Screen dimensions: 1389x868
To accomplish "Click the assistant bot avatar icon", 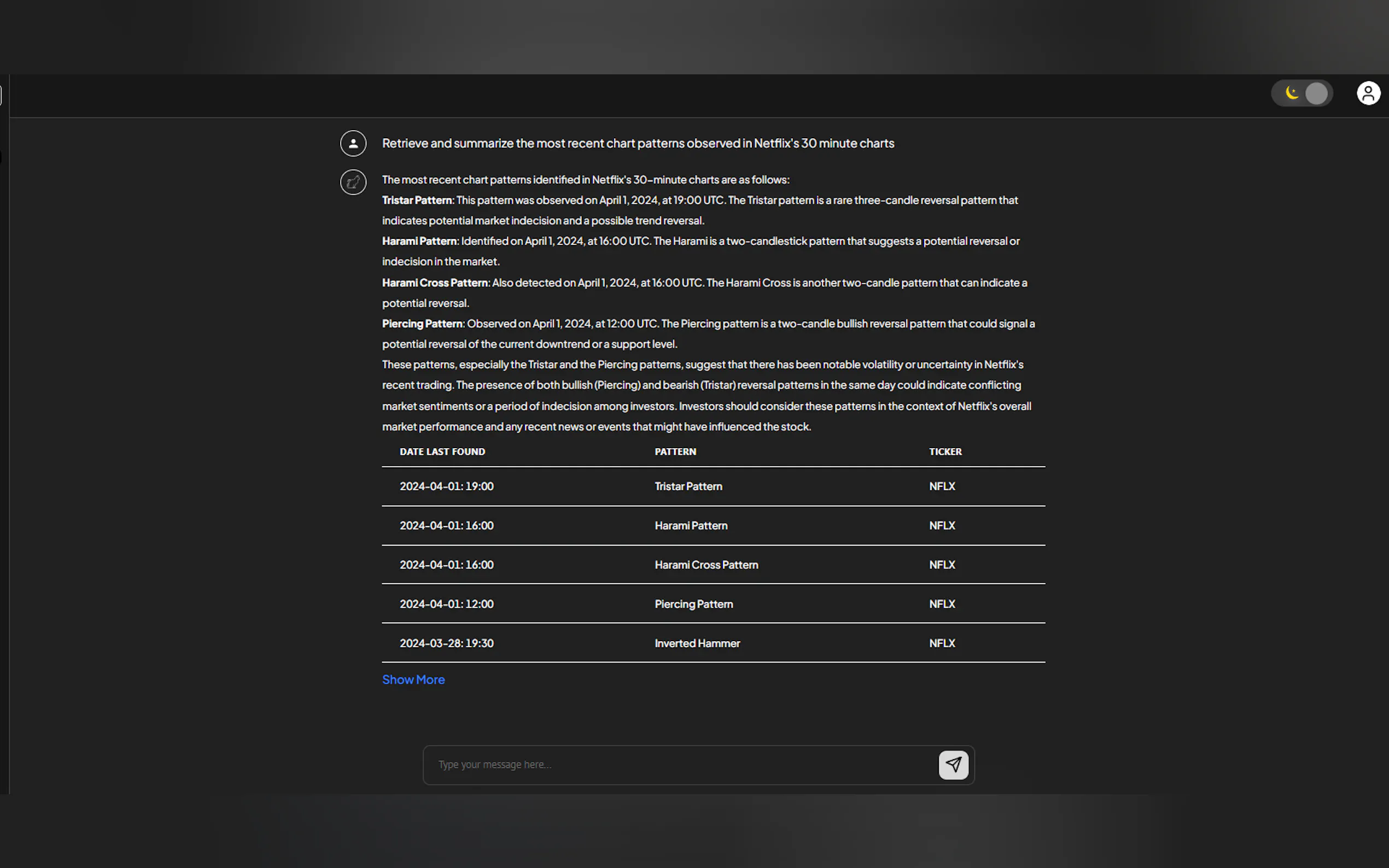I will point(353,183).
